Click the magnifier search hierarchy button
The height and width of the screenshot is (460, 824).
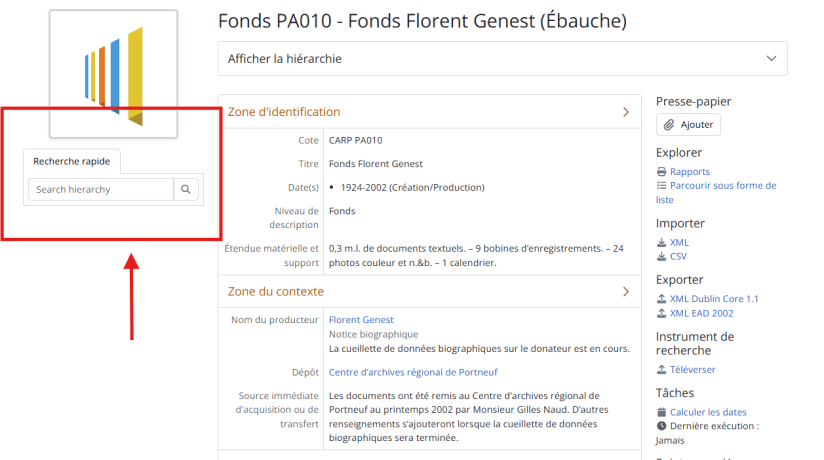click(x=186, y=189)
